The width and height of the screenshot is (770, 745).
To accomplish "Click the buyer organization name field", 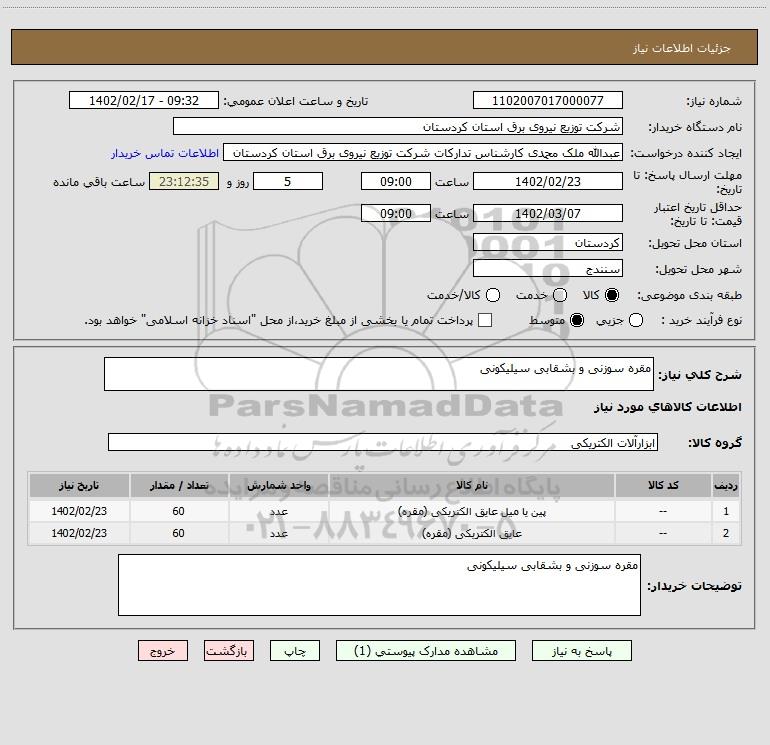I will pyautogui.click(x=398, y=126).
